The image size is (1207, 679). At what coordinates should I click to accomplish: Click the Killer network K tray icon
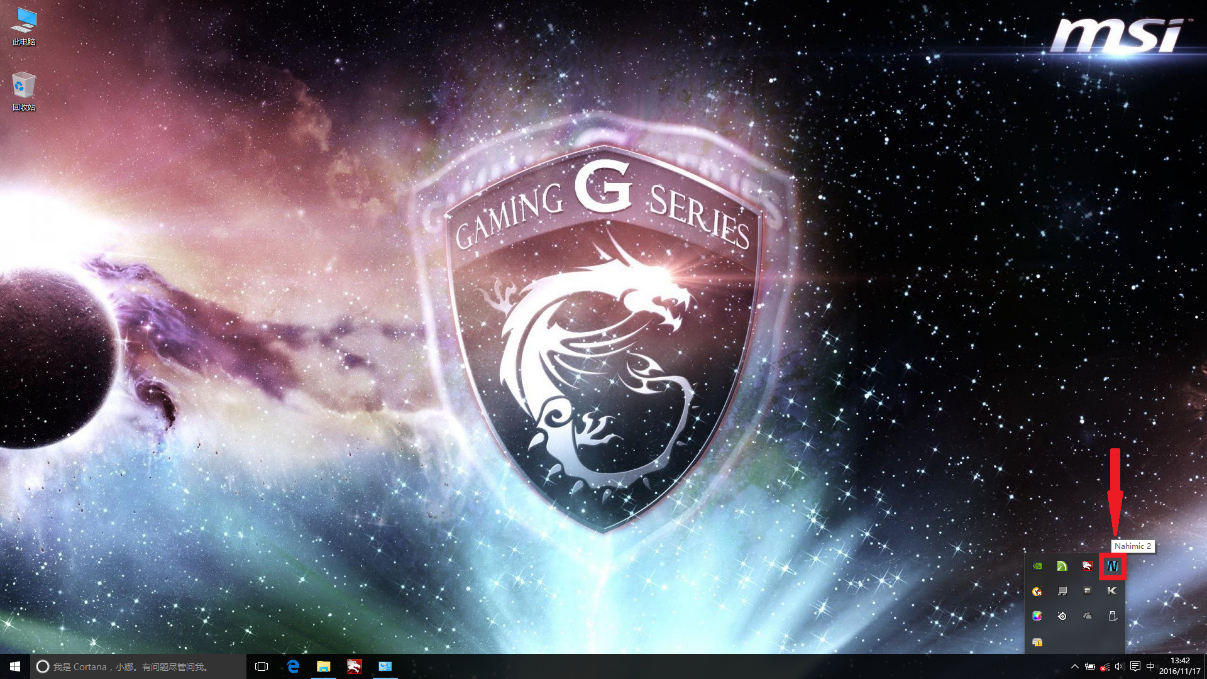1112,591
